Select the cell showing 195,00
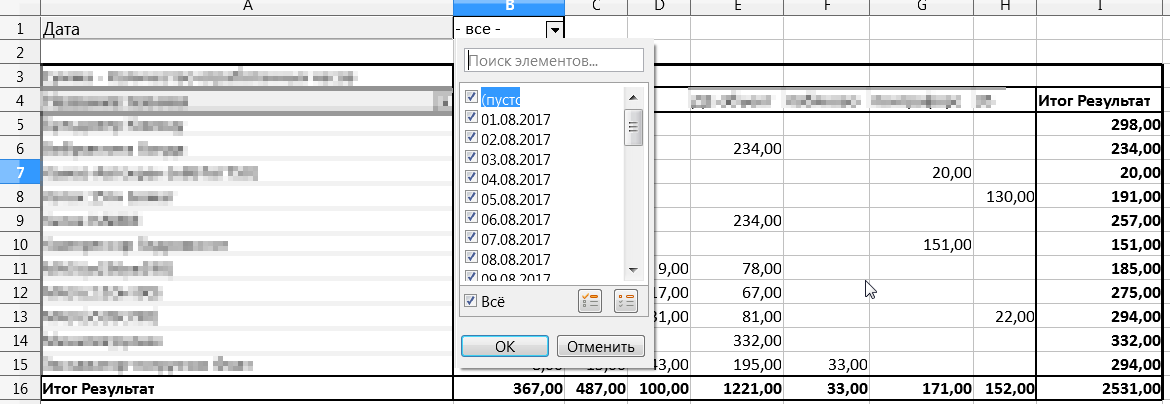The width and height of the screenshot is (1170, 404). coord(737,364)
